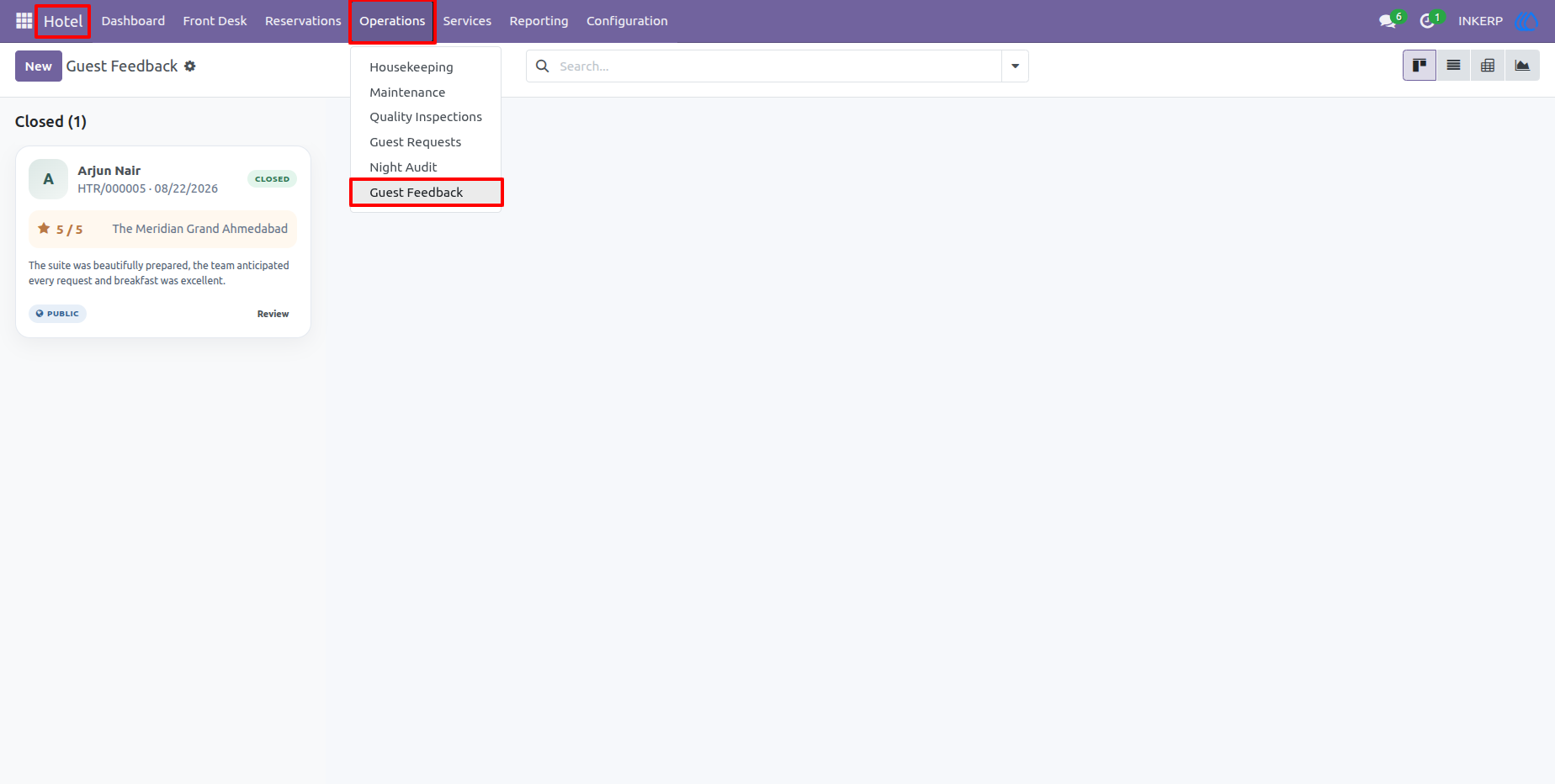1555x784 pixels.
Task: Open the Configuration menu
Action: [627, 21]
